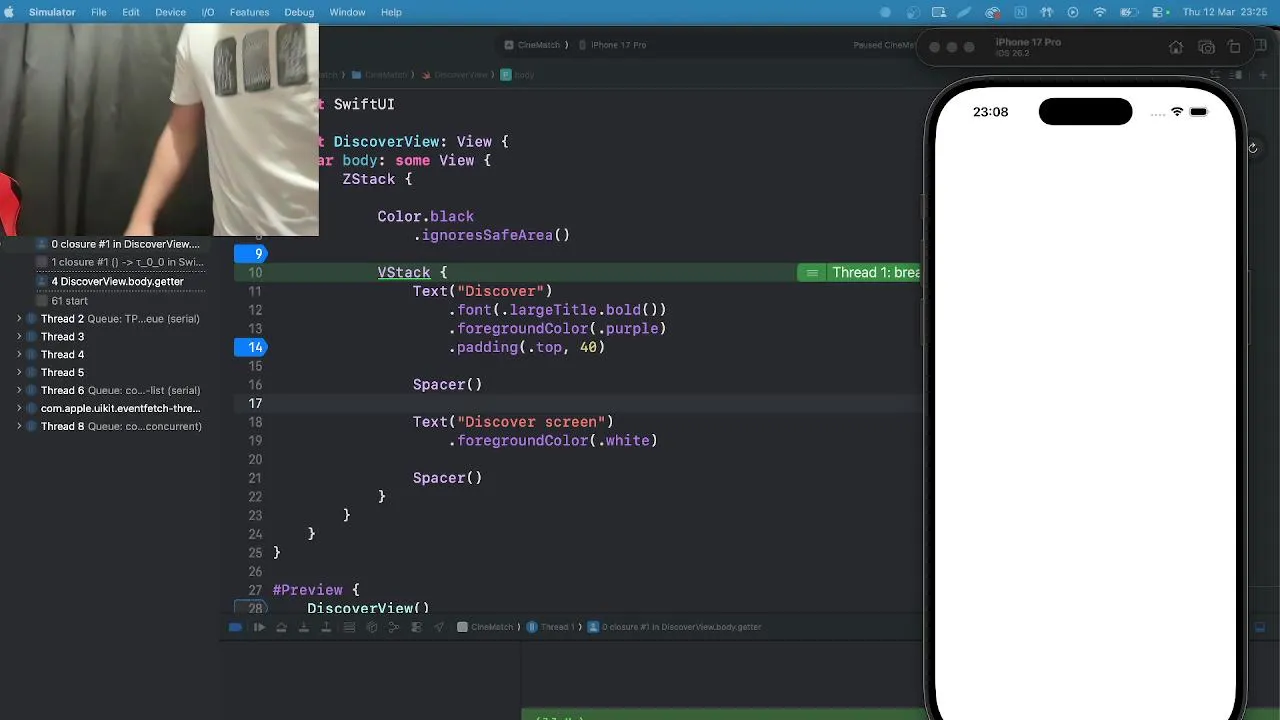Toggle the breakpoints activation button in debug bar
This screenshot has width=1280, height=720.
pos(235,627)
